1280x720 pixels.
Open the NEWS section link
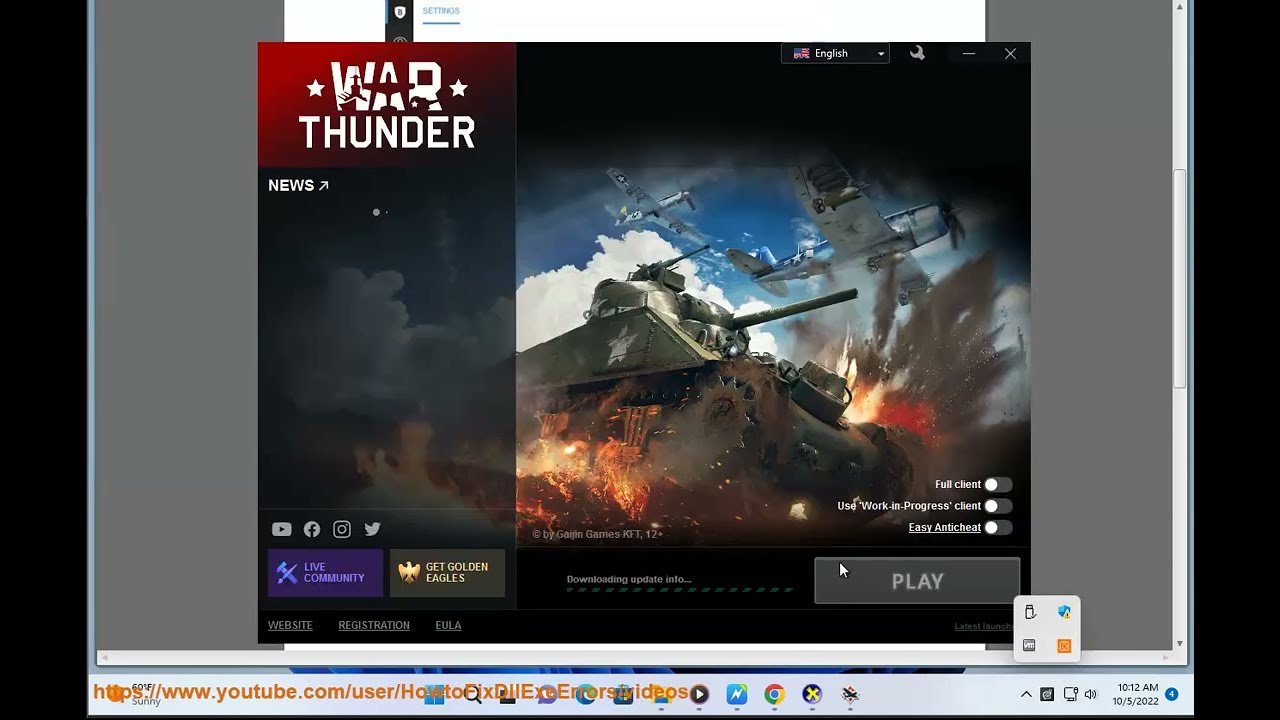coord(298,185)
